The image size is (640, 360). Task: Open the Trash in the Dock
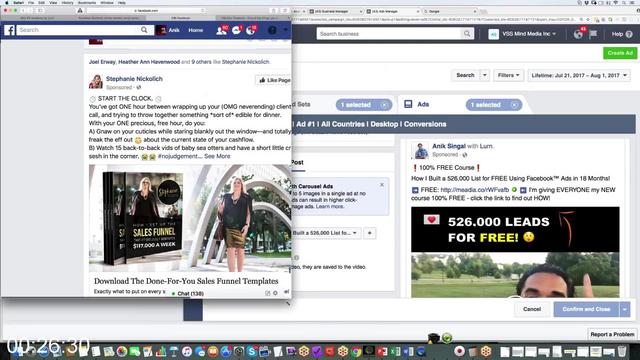(622, 351)
